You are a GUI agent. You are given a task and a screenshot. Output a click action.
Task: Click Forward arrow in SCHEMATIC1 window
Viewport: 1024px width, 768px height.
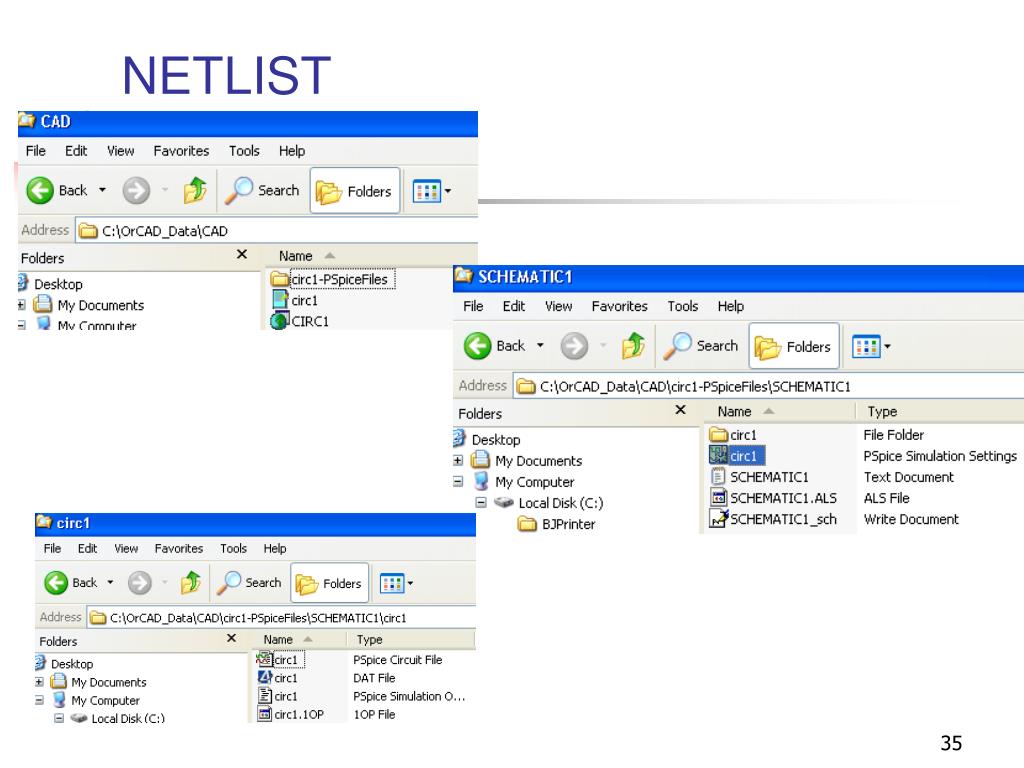pos(574,346)
